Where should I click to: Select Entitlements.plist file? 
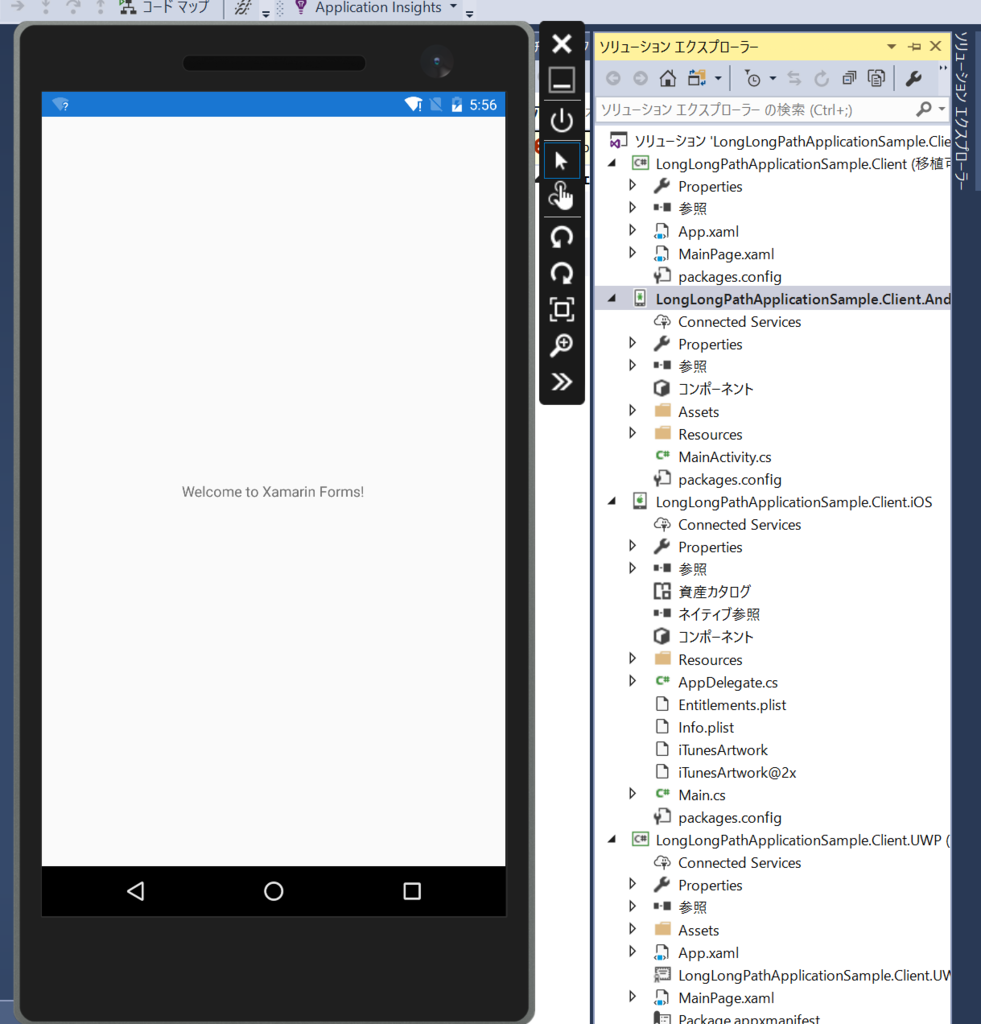coord(732,705)
